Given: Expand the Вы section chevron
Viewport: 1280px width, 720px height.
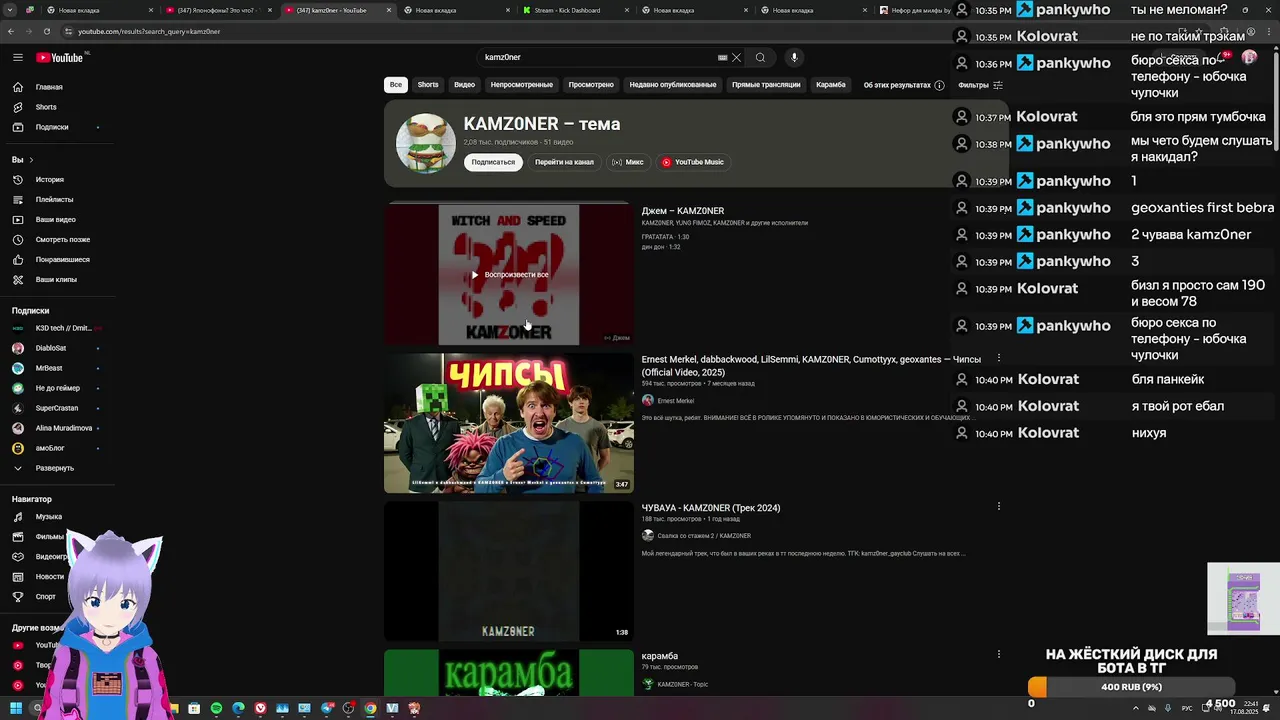Looking at the screenshot, I should tap(31, 160).
